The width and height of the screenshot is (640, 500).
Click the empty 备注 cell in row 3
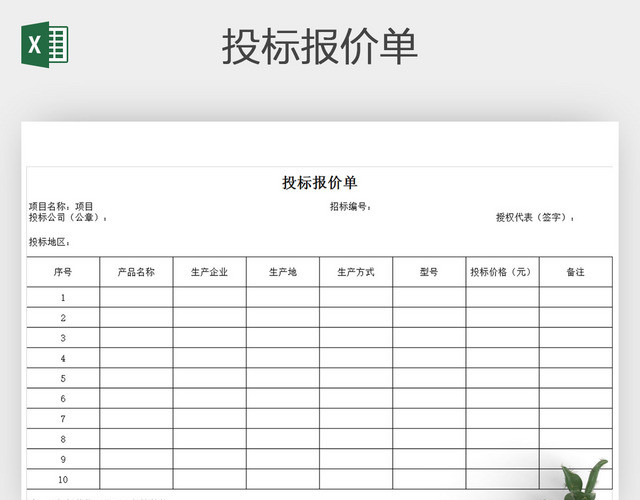tap(576, 338)
